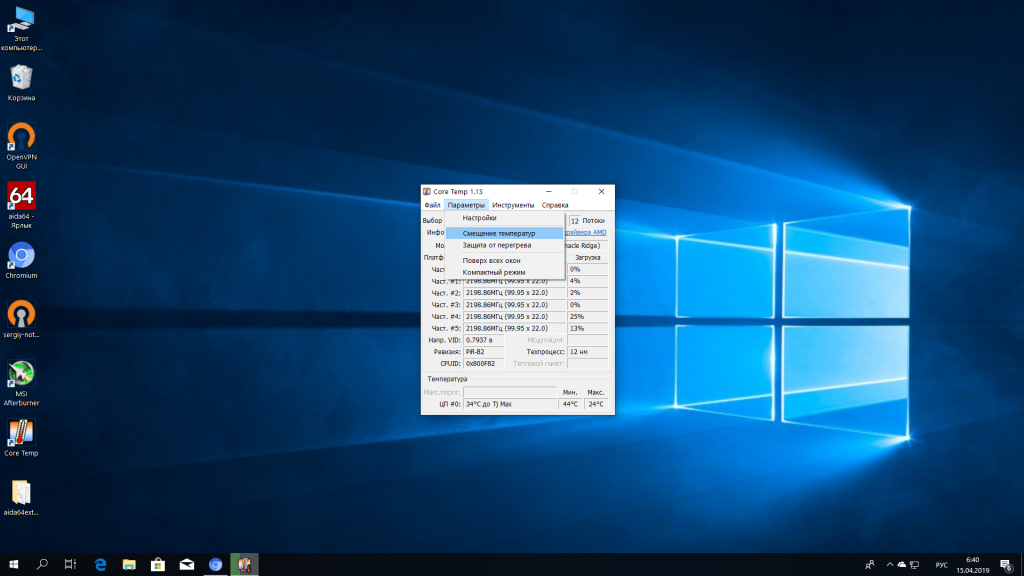Open the aida64ext archive folder icon
The height and width of the screenshot is (576, 1024).
[x=21, y=493]
